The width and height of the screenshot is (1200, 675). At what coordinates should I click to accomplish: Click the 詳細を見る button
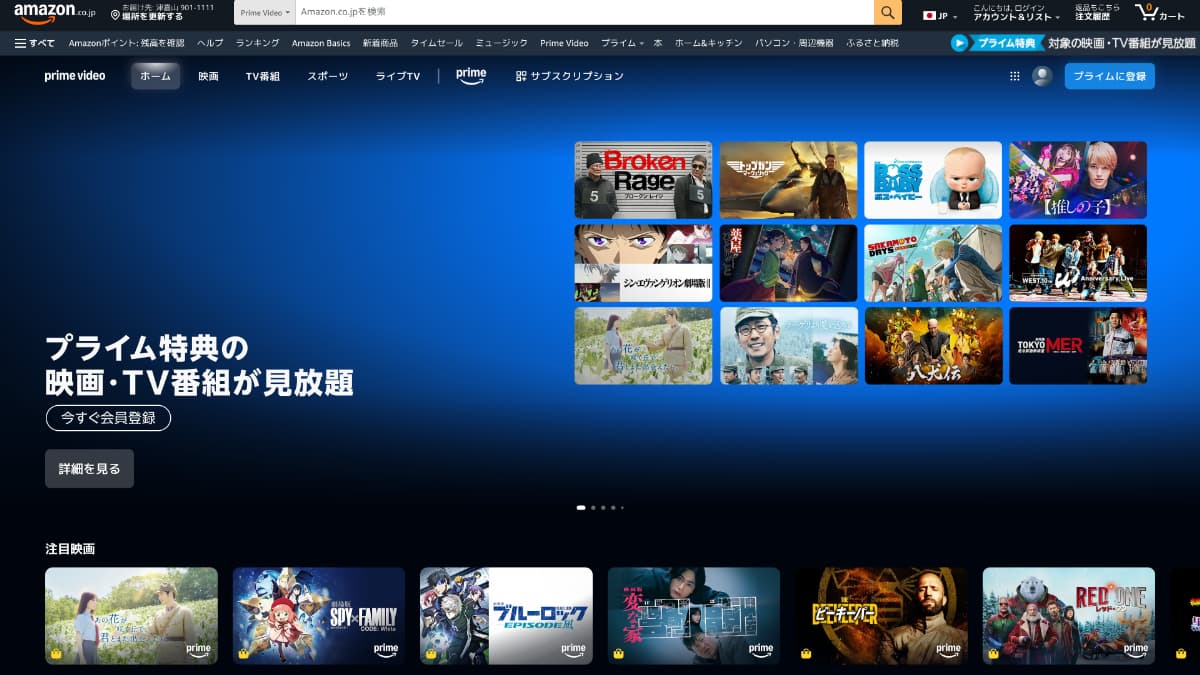[x=89, y=468]
